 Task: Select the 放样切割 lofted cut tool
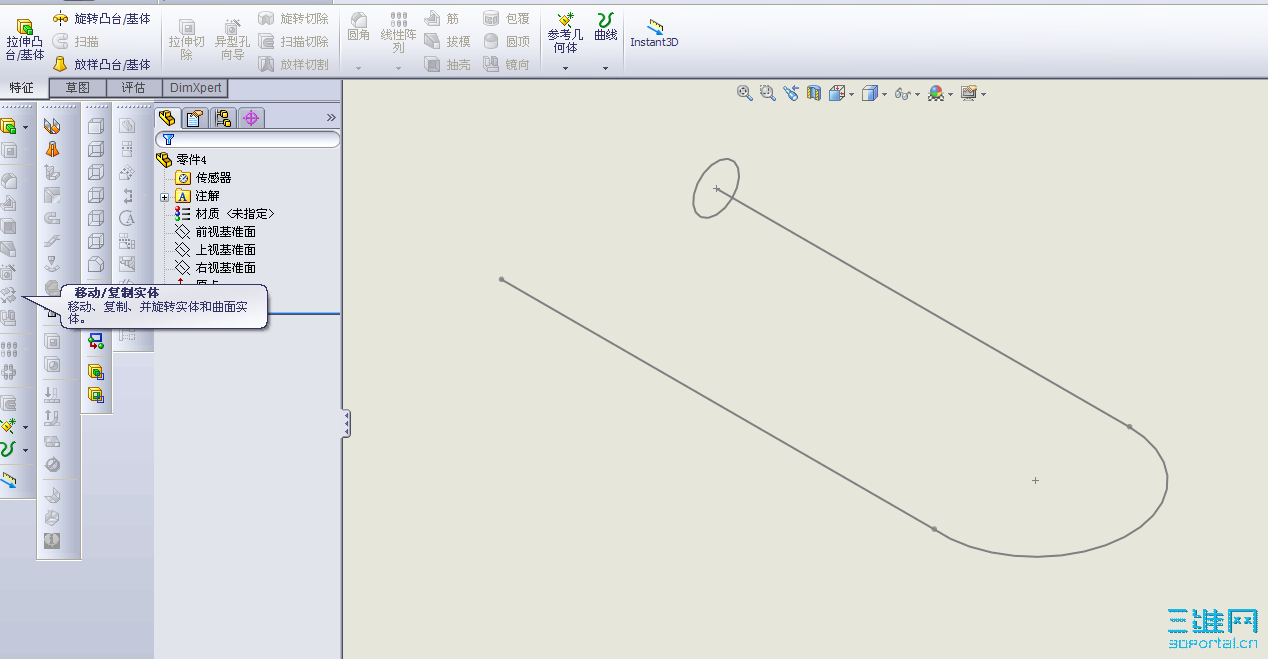tap(293, 64)
